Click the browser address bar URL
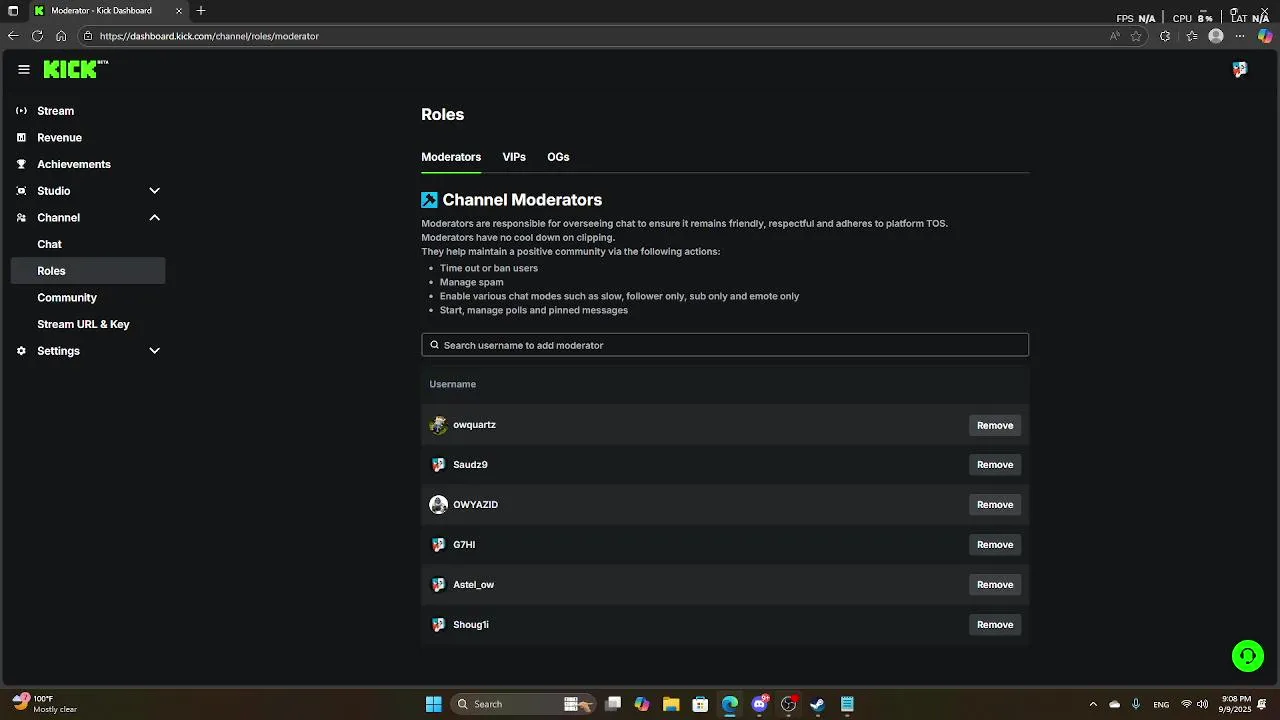The height and width of the screenshot is (720, 1280). [x=209, y=36]
